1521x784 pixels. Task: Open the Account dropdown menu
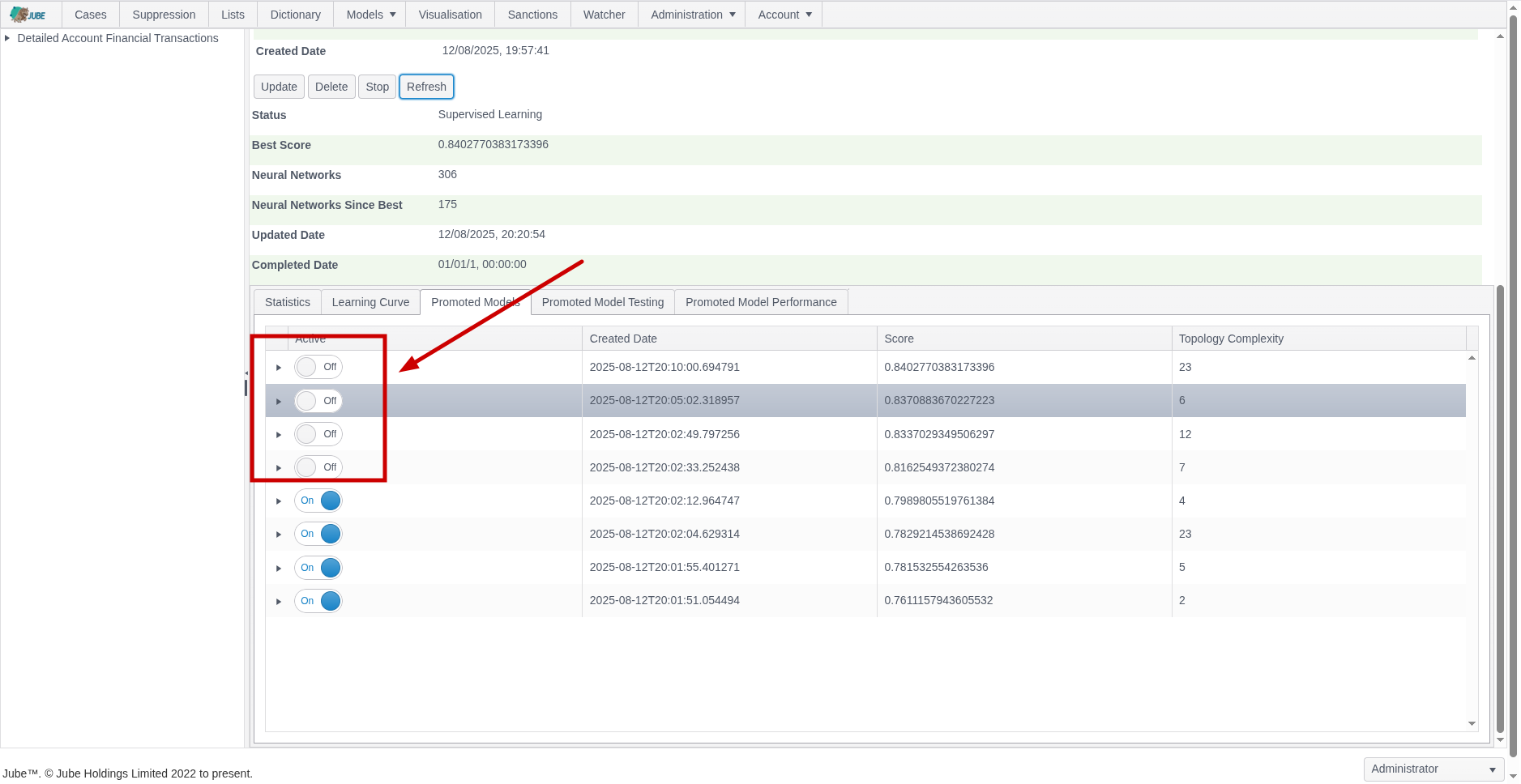click(784, 15)
